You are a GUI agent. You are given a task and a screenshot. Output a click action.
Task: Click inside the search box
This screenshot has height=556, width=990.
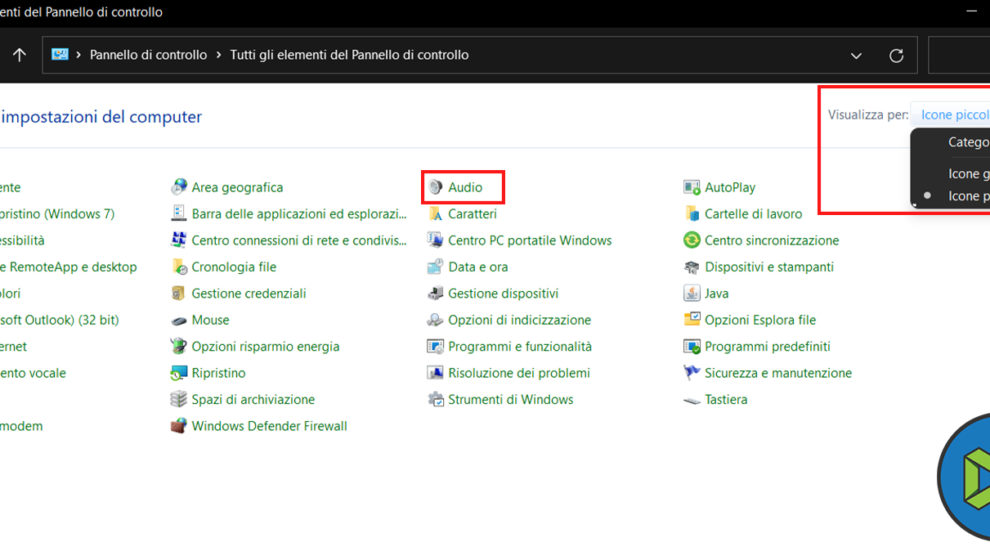(959, 55)
